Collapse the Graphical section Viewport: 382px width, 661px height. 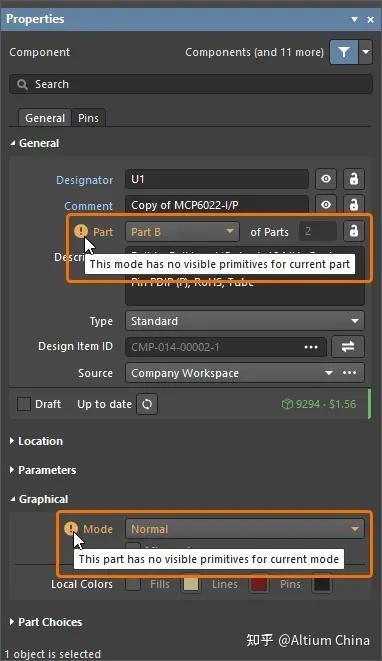[39, 500]
